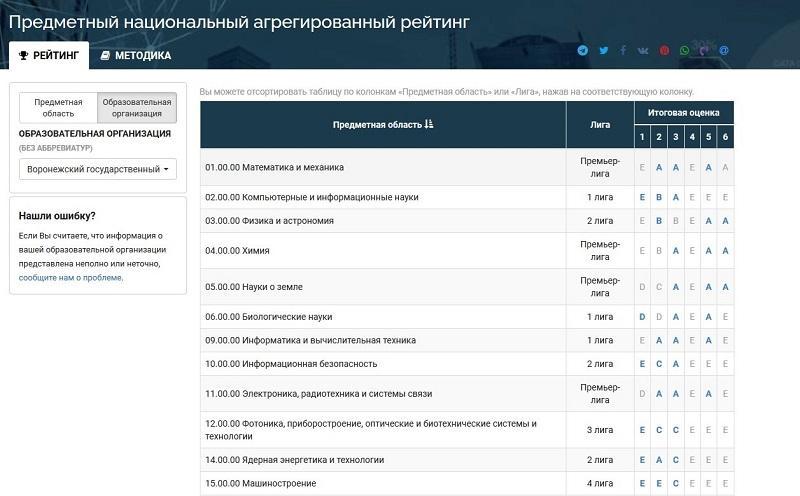Screen dimensions: 800x496
Task: Open the 'Воронежский государственный' organization dropdown
Action: (98, 169)
